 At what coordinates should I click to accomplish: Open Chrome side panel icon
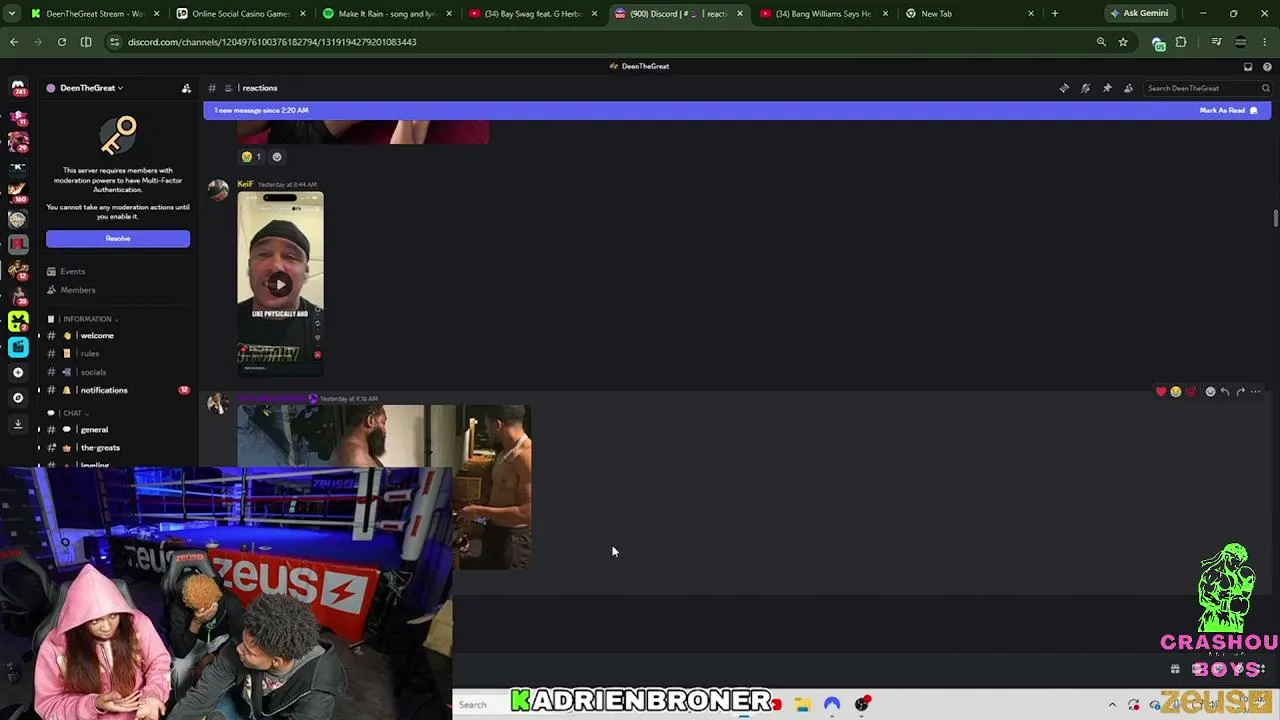[x=86, y=42]
